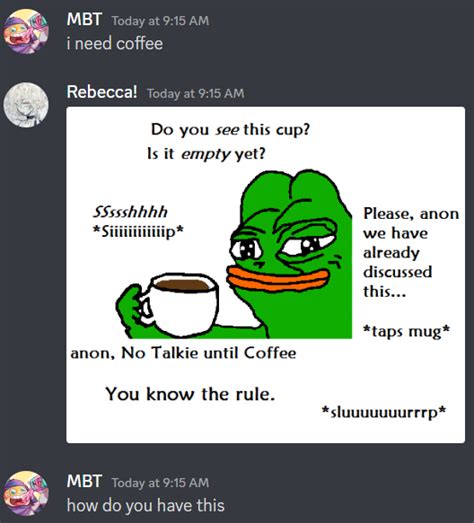
Task: Open MBT's avatar beside "how do you have this"
Action: [26, 493]
